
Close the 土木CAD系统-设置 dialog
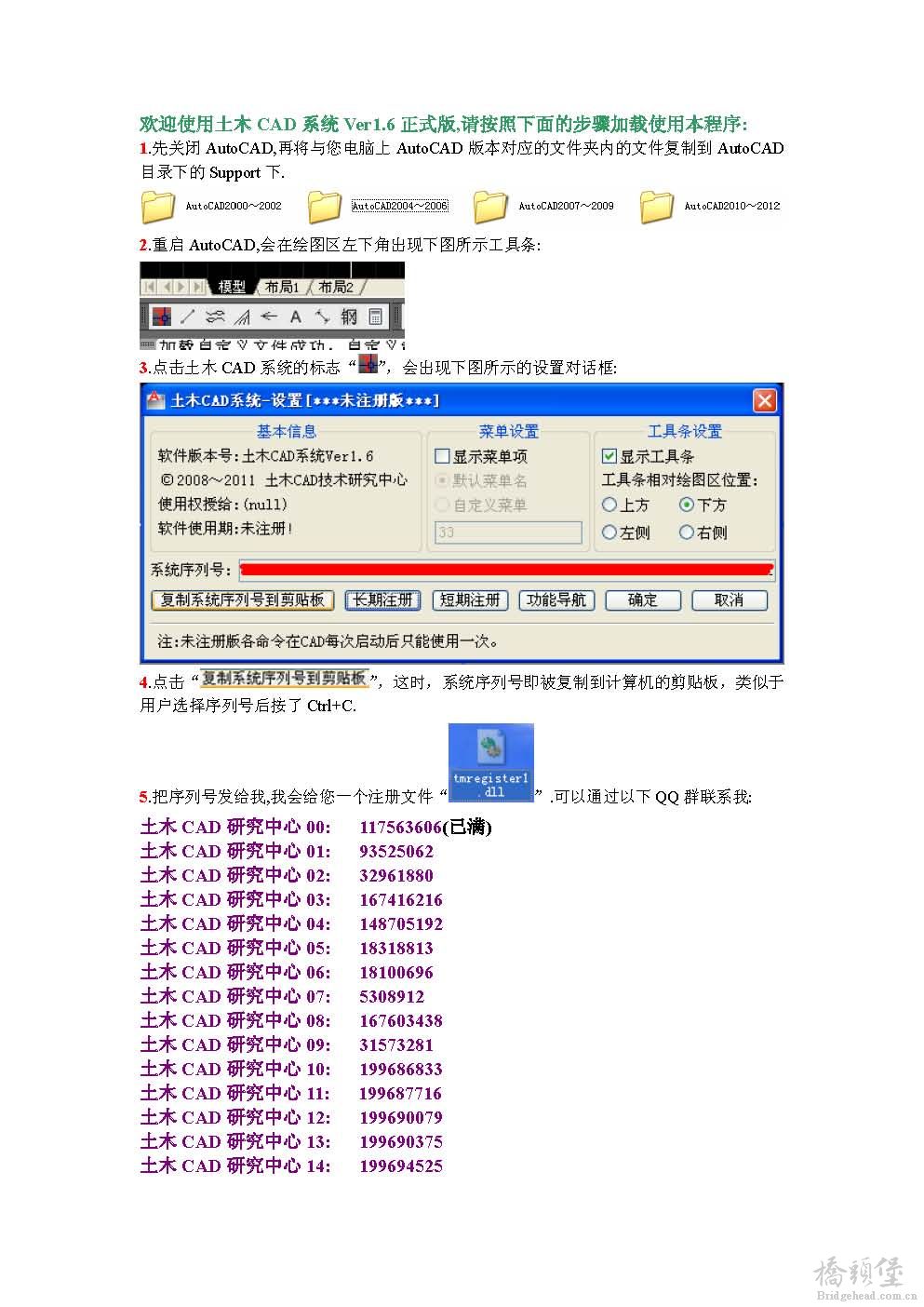(764, 400)
